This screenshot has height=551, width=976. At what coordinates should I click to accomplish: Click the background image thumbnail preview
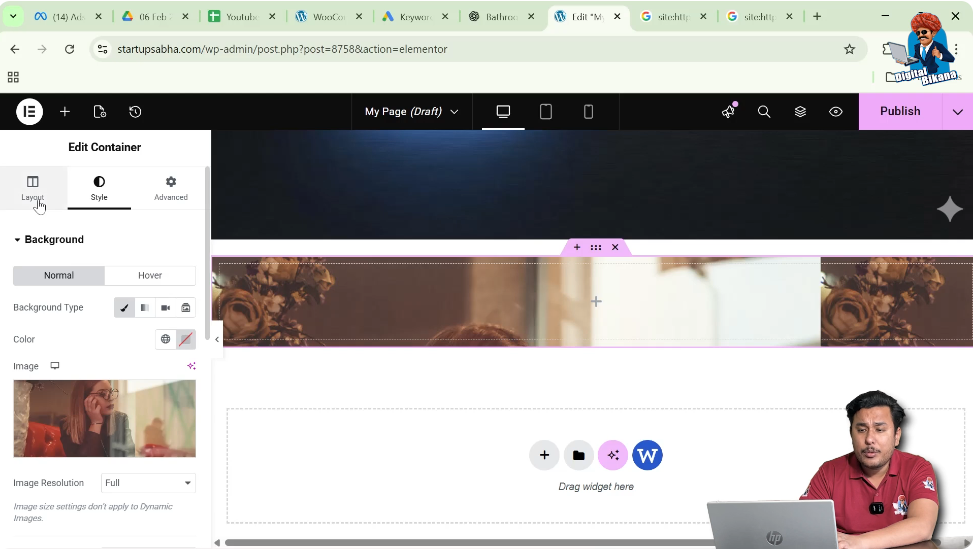pos(104,418)
